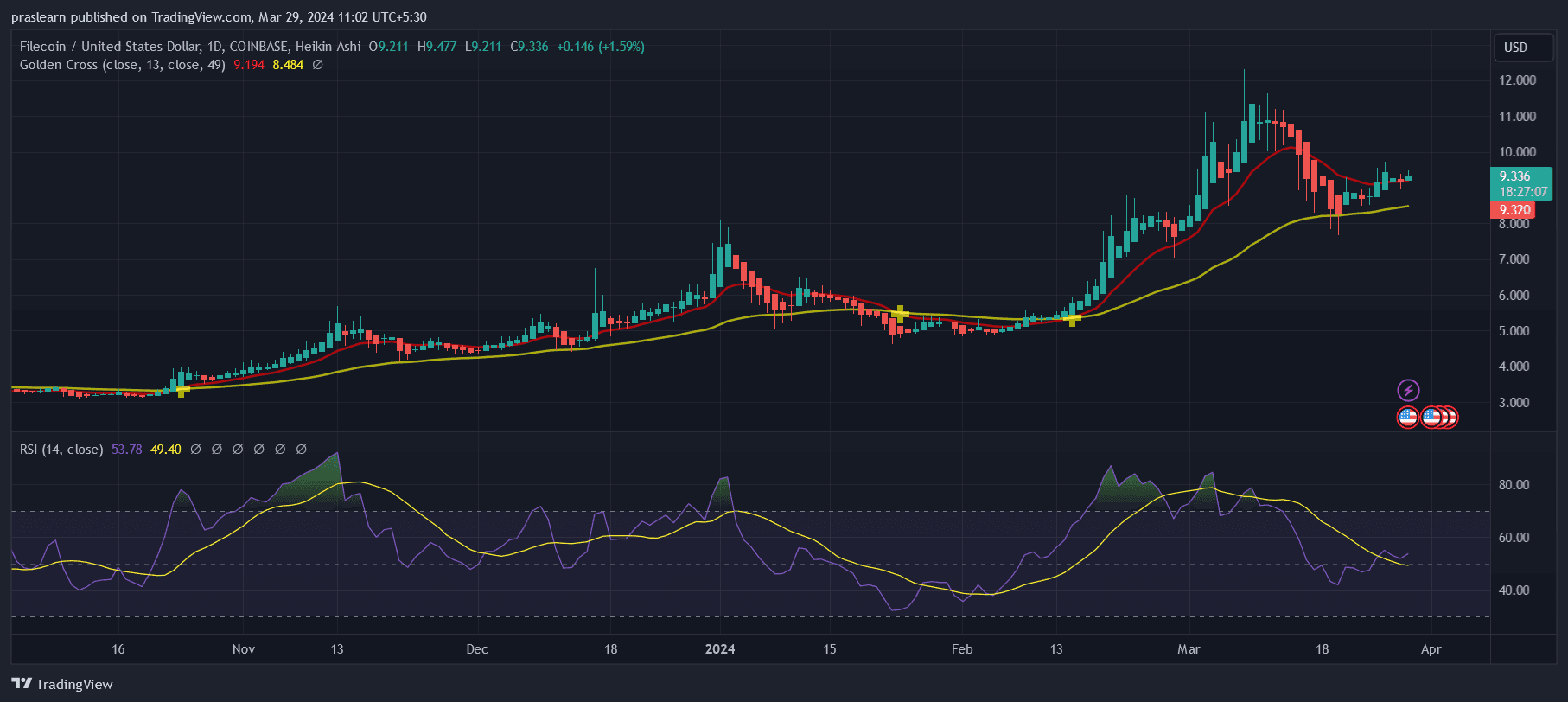Image resolution: width=1568 pixels, height=702 pixels.
Task: Click the 2024 label on the time axis
Action: (720, 649)
